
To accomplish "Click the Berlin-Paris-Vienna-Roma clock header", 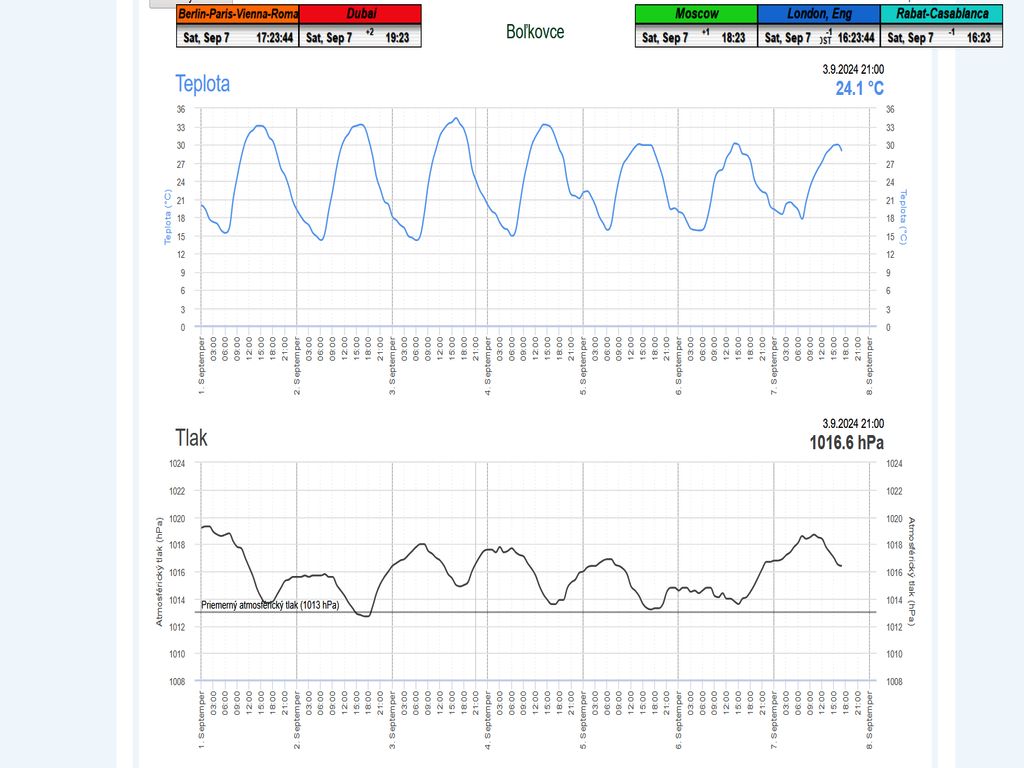I will pyautogui.click(x=237, y=14).
